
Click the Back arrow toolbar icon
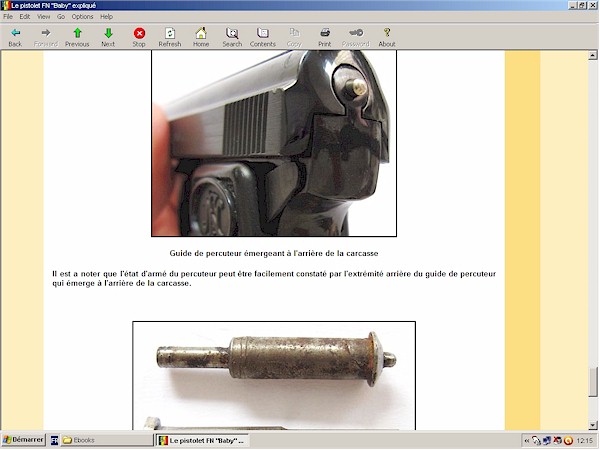coord(15,37)
